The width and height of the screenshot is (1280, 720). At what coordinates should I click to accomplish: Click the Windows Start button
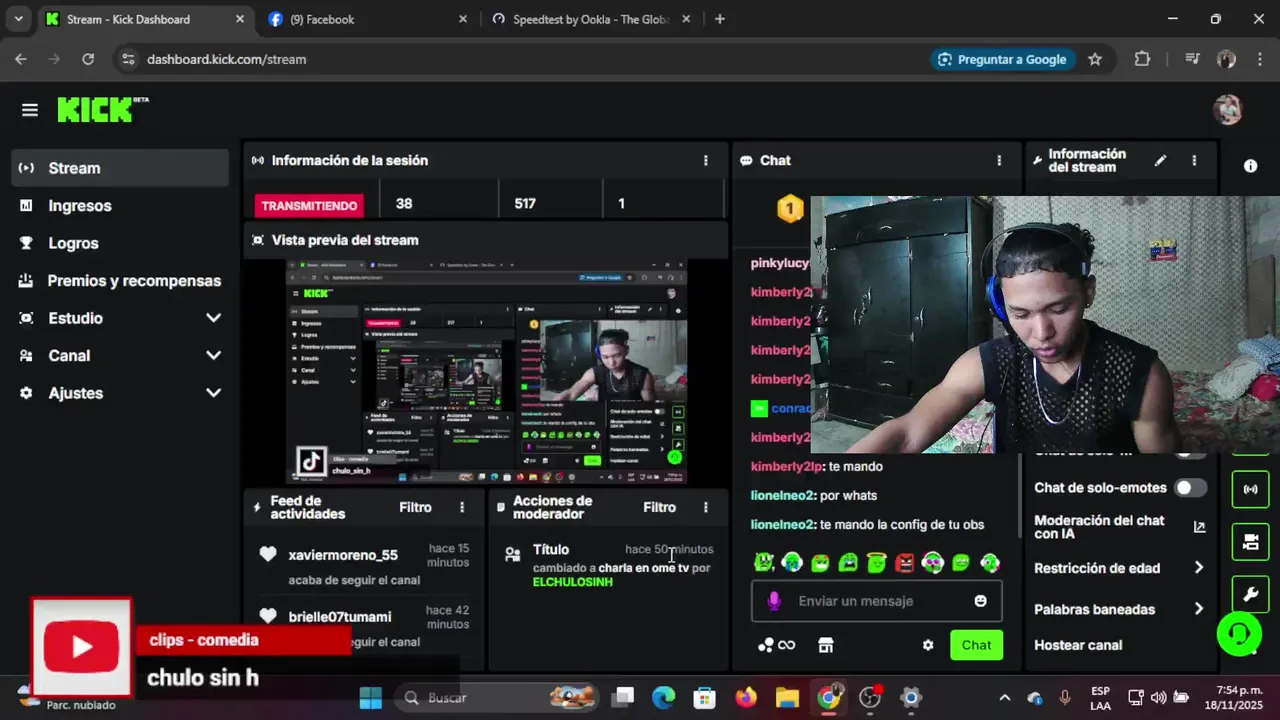[370, 697]
